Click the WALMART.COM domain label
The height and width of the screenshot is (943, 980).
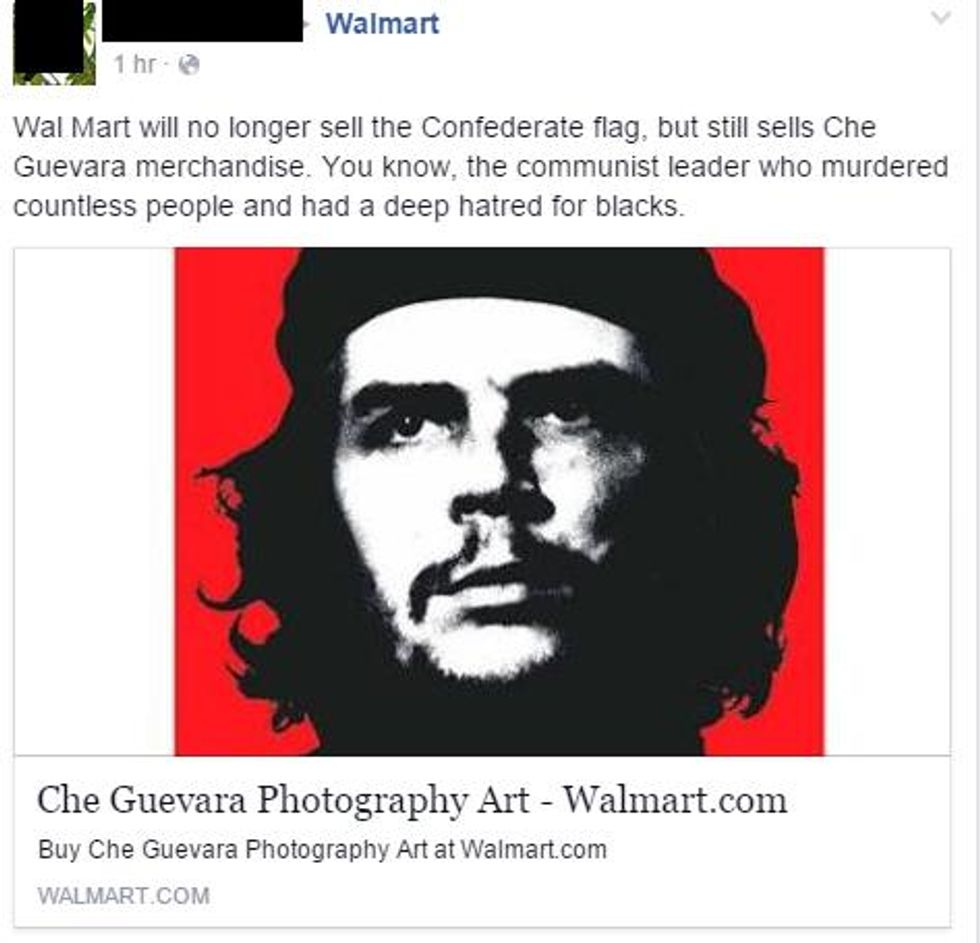[124, 896]
